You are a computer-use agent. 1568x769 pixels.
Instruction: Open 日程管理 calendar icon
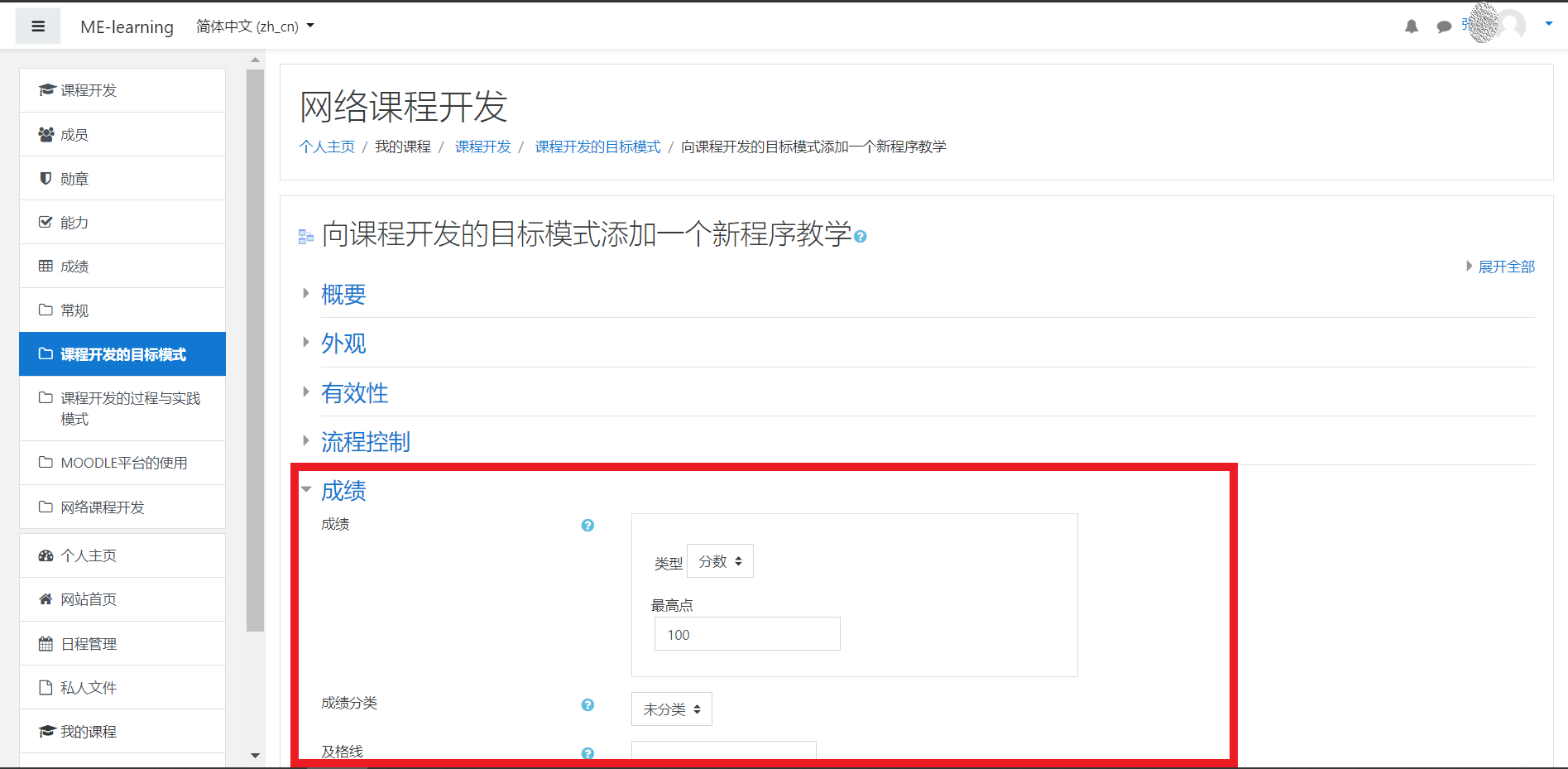click(46, 643)
